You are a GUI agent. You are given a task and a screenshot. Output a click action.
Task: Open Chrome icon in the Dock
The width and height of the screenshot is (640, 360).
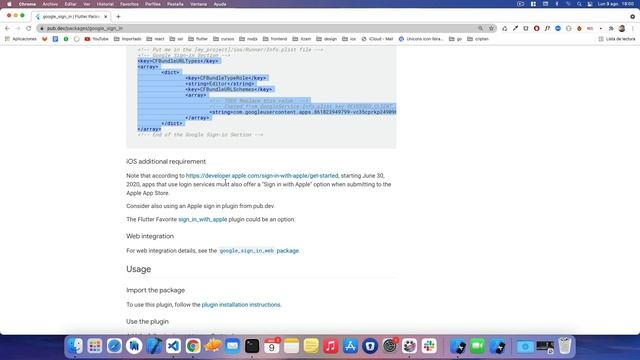[193, 346]
